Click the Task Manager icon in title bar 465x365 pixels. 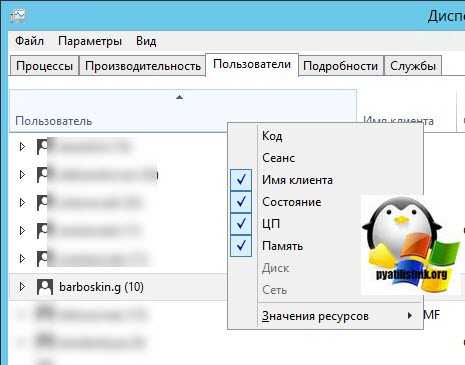[x=17, y=15]
